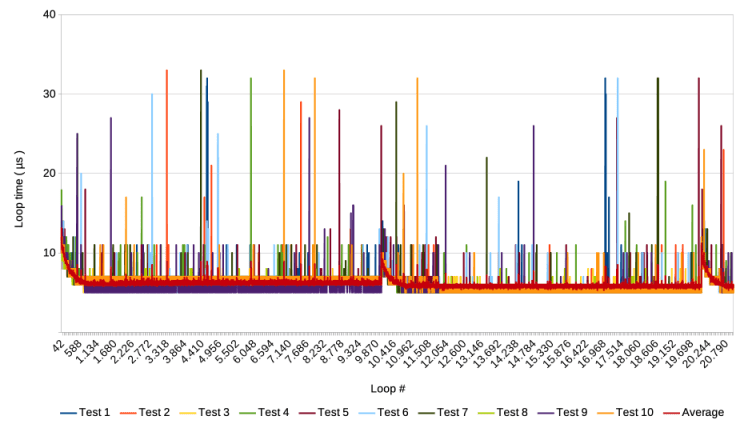Click Test 8 in the chart legend
This screenshot has width=748, height=428.
point(513,411)
